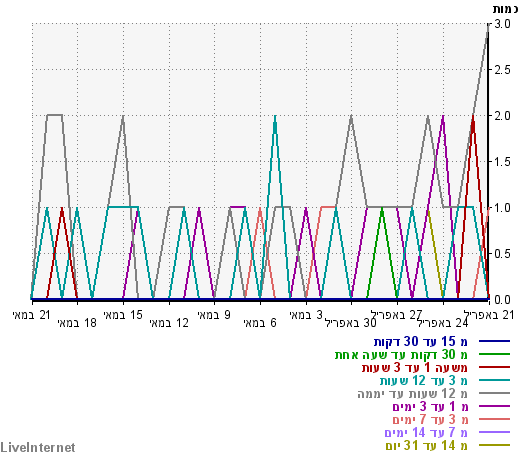The height and width of the screenshot is (457, 520).
Task: Click the y-axis value 1.0
Action: pyautogui.click(x=502, y=208)
